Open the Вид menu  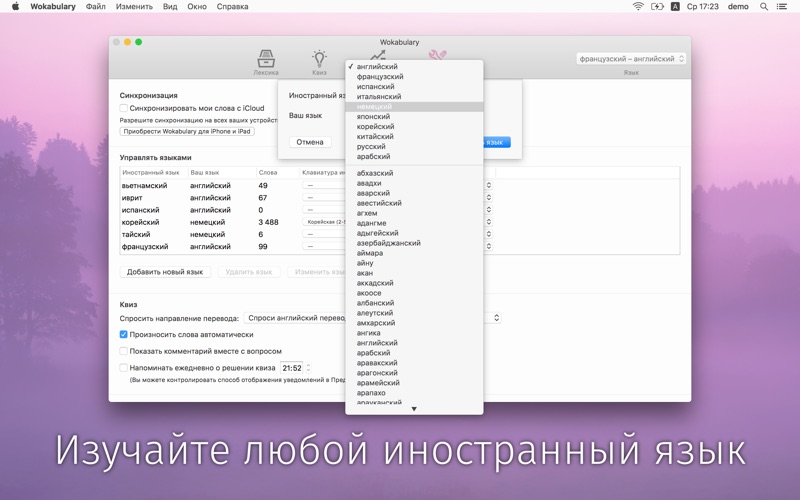170,7
